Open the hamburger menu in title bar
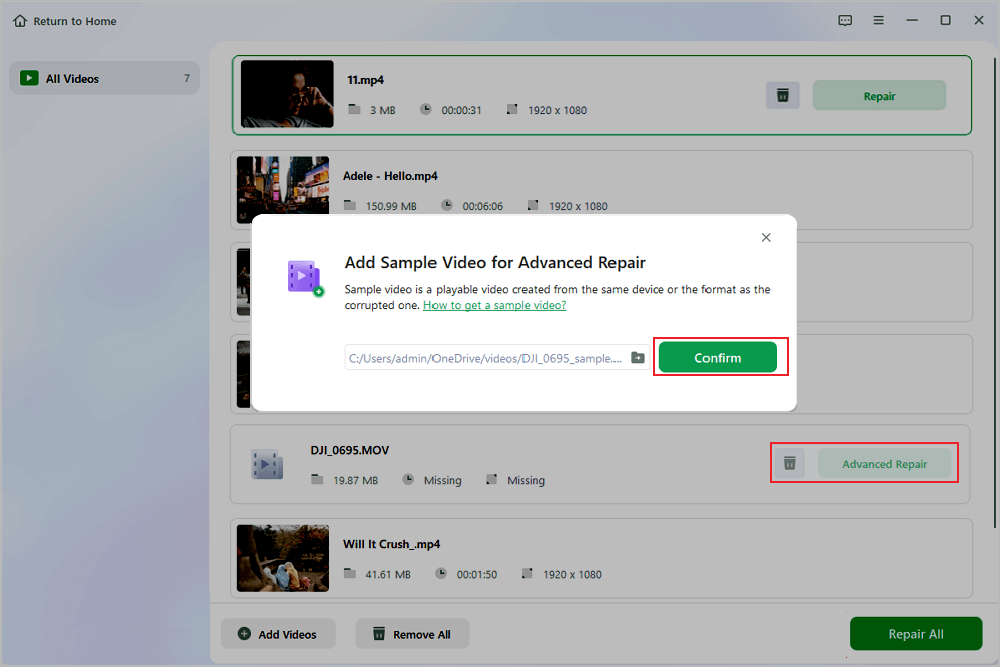Viewport: 1000px width, 667px height. click(x=878, y=20)
